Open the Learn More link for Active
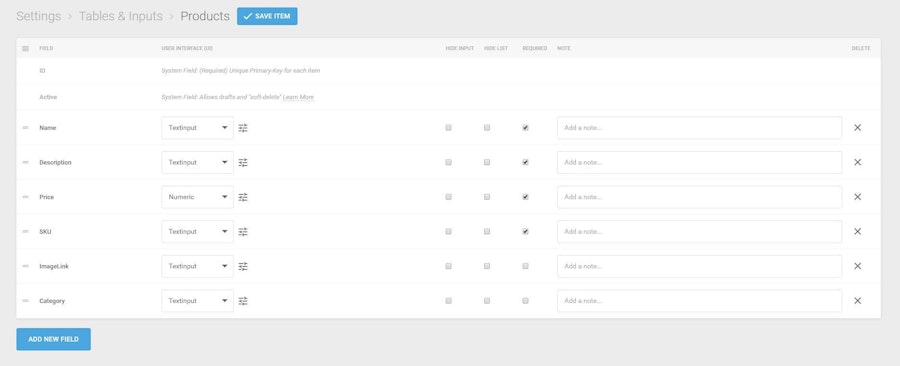 (x=298, y=98)
